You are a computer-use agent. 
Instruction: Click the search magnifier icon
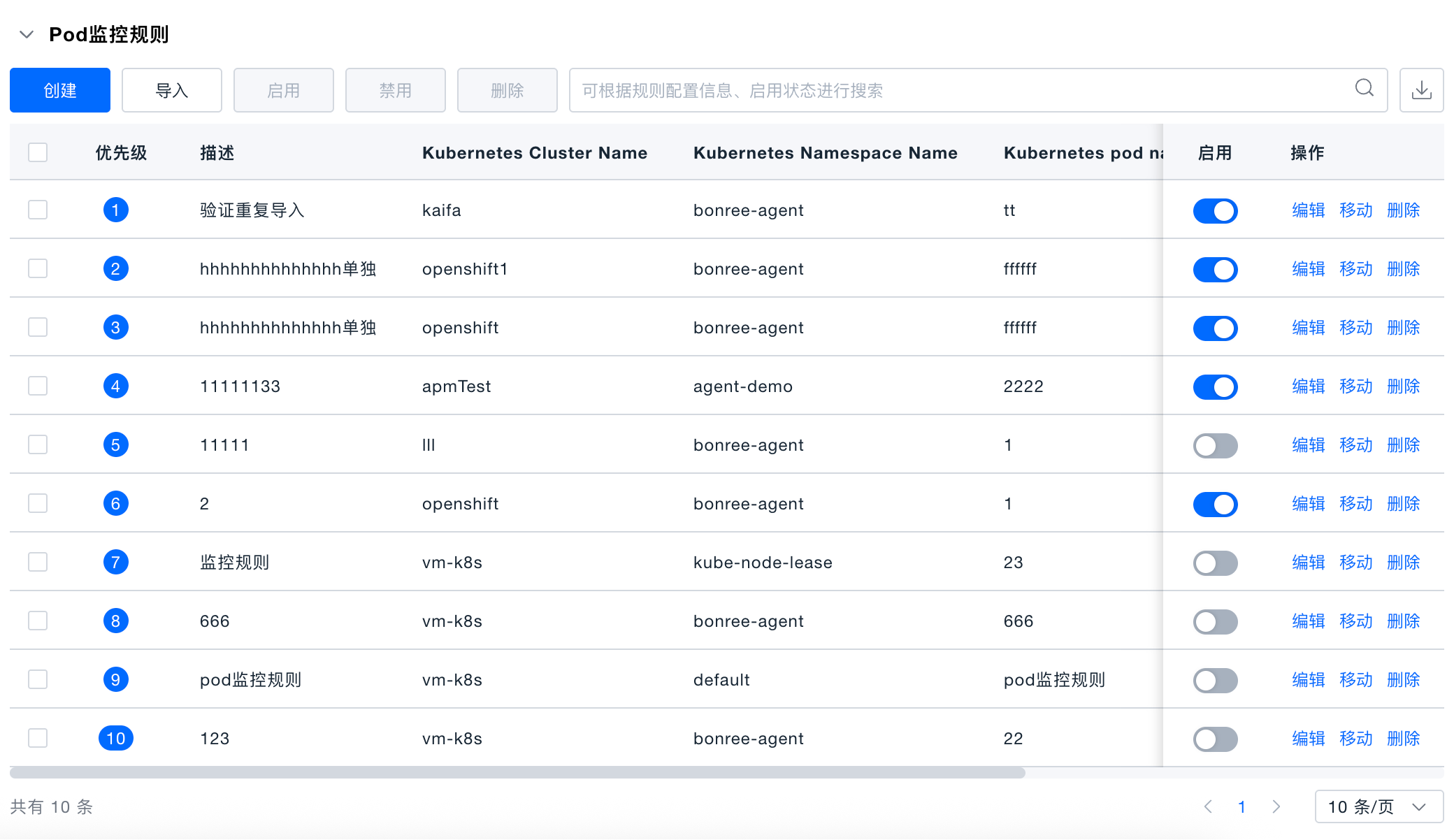pos(1364,88)
